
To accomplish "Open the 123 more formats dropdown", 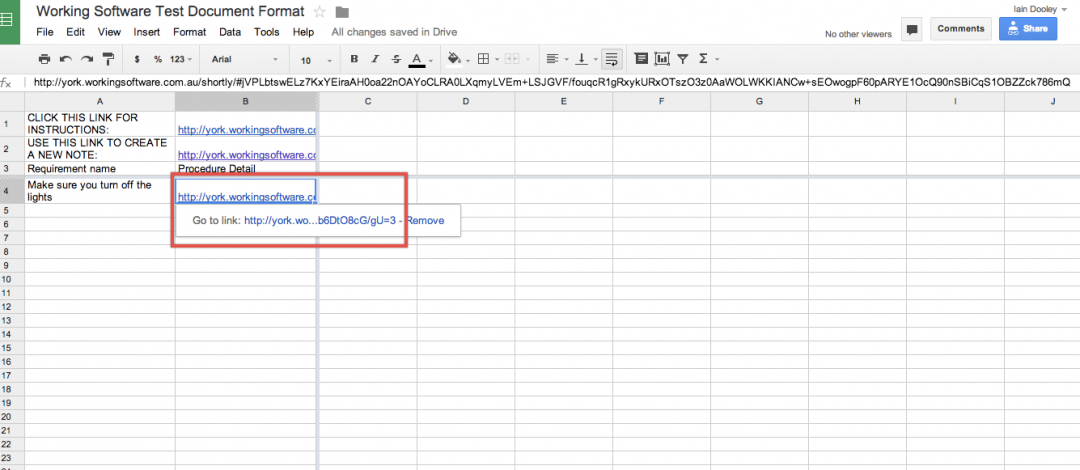I will pos(180,59).
